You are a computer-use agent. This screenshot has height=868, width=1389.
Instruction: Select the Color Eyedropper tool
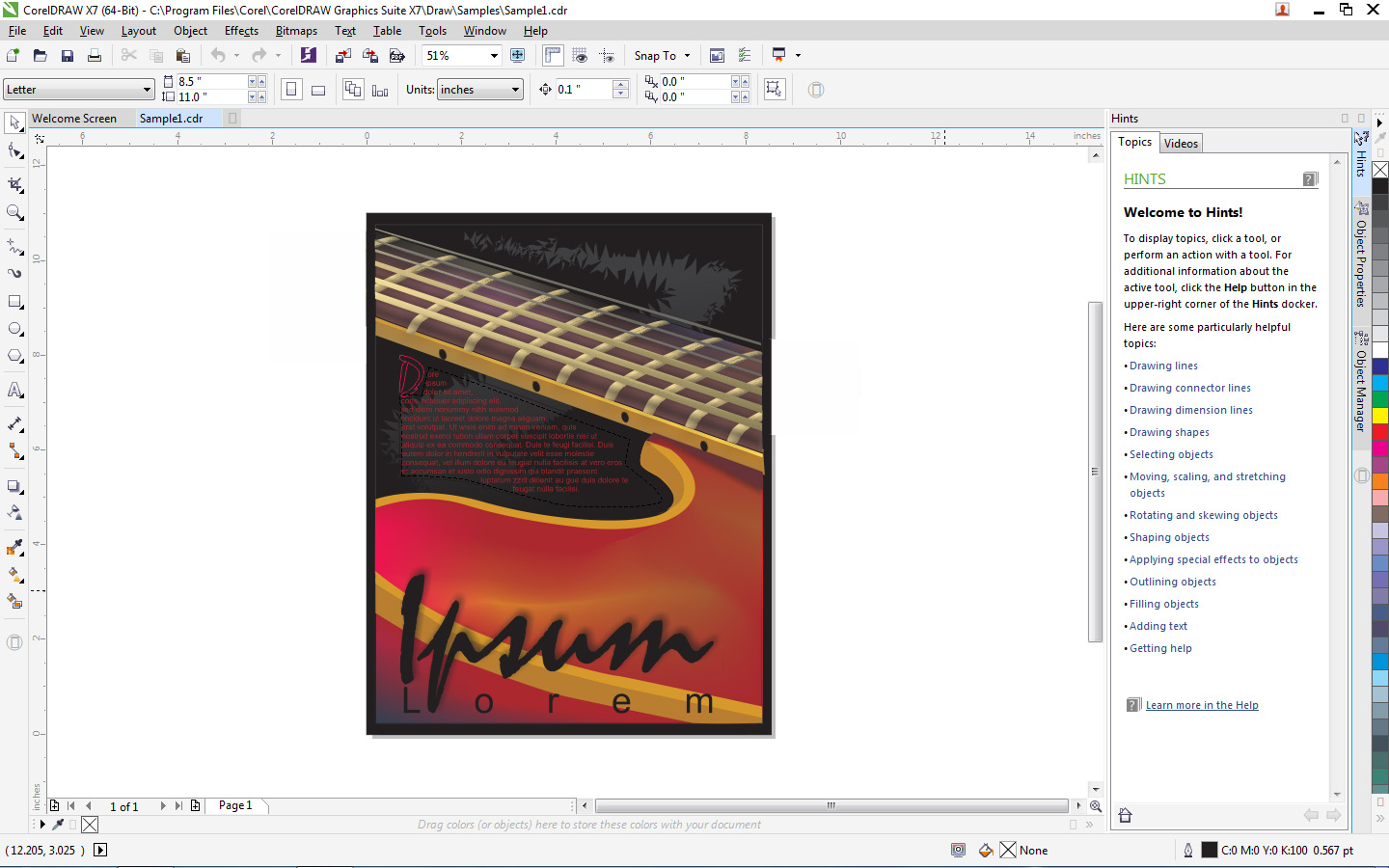click(14, 547)
